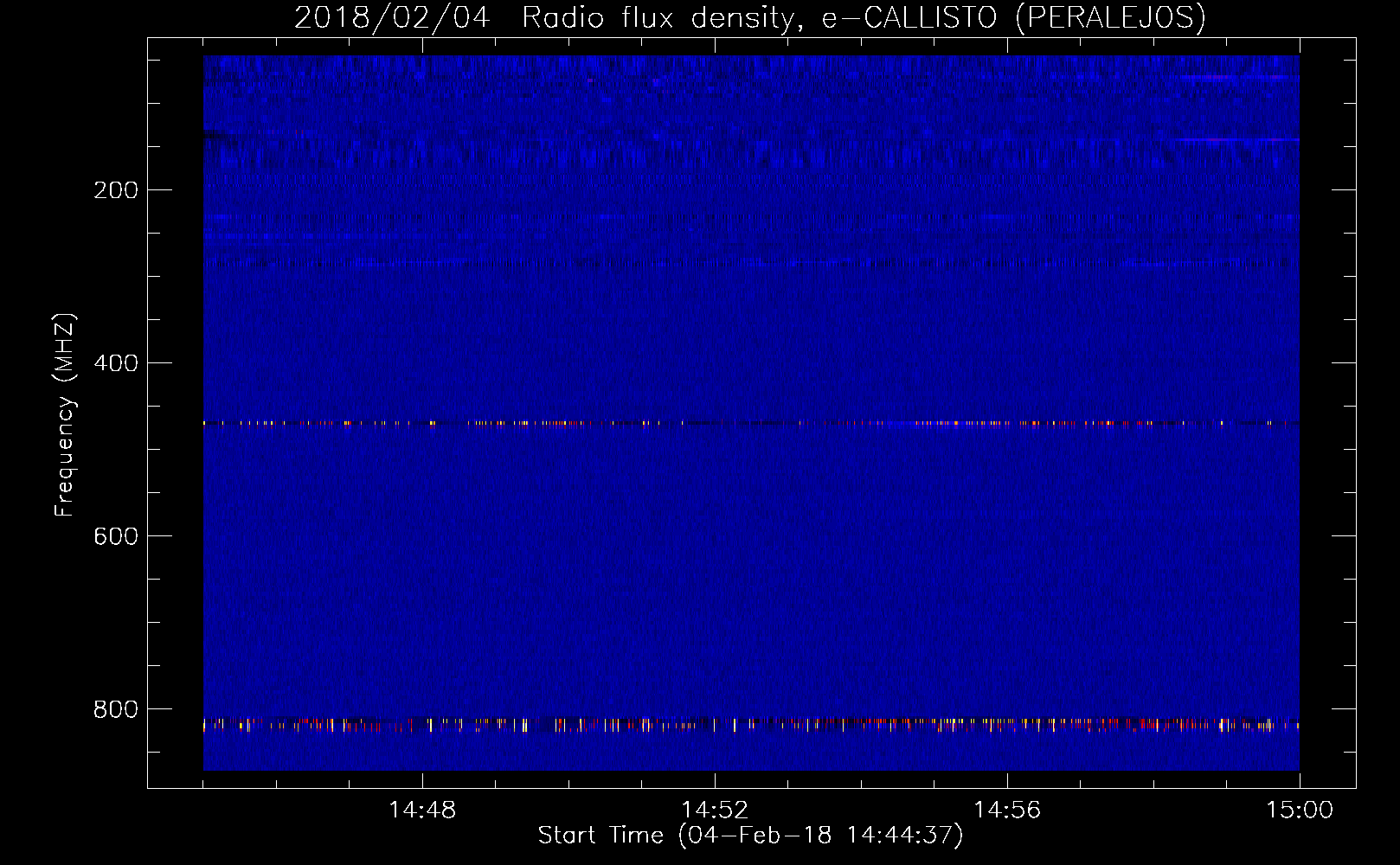The image size is (1400, 865).
Task: Click the 800 frequency tick label
Action: (116, 708)
